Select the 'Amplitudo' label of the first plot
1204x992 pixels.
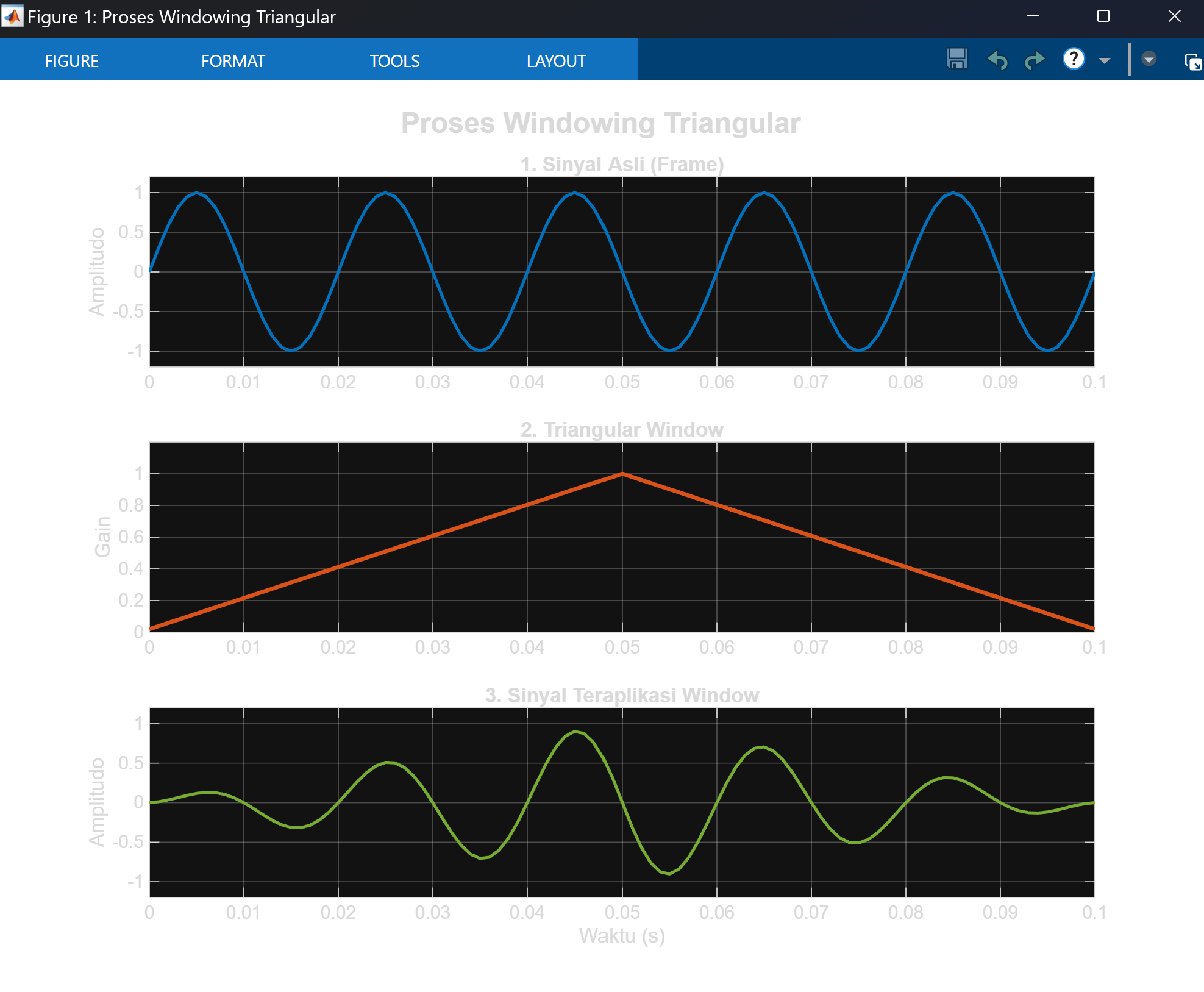[97, 272]
